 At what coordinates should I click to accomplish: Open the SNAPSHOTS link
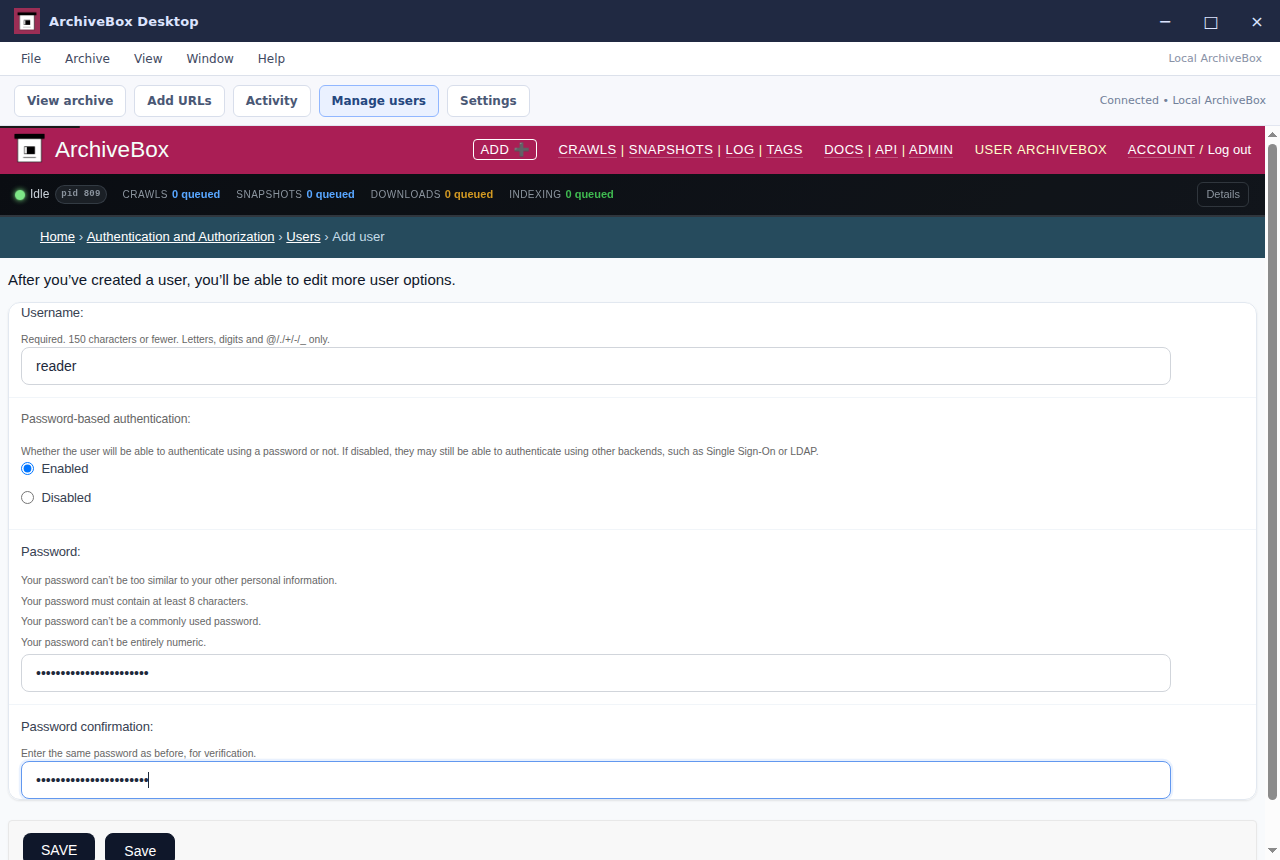tap(671, 150)
